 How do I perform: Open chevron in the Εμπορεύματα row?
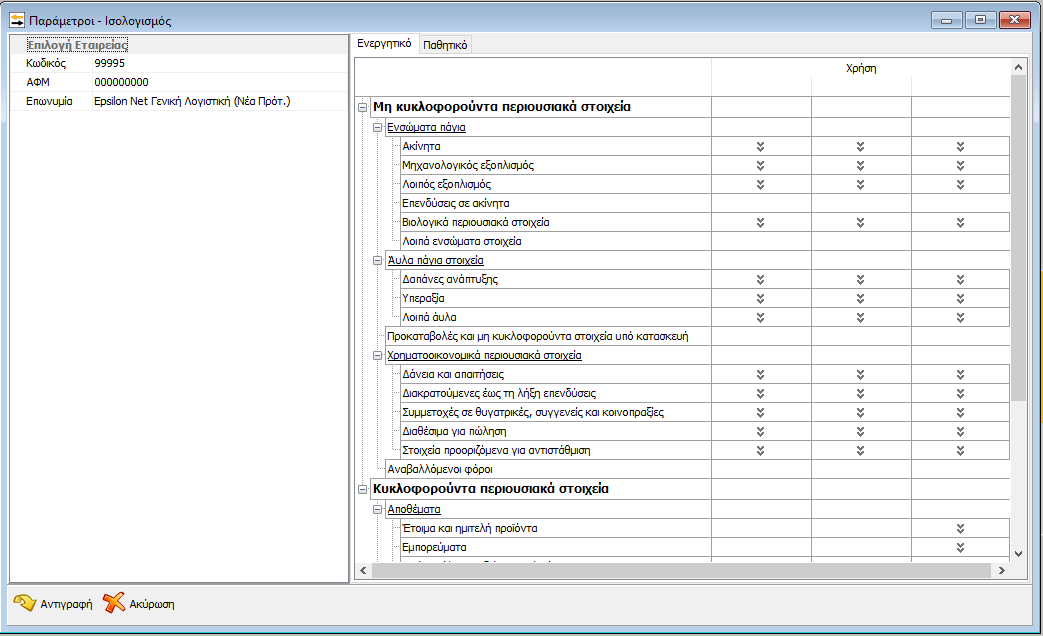click(961, 548)
